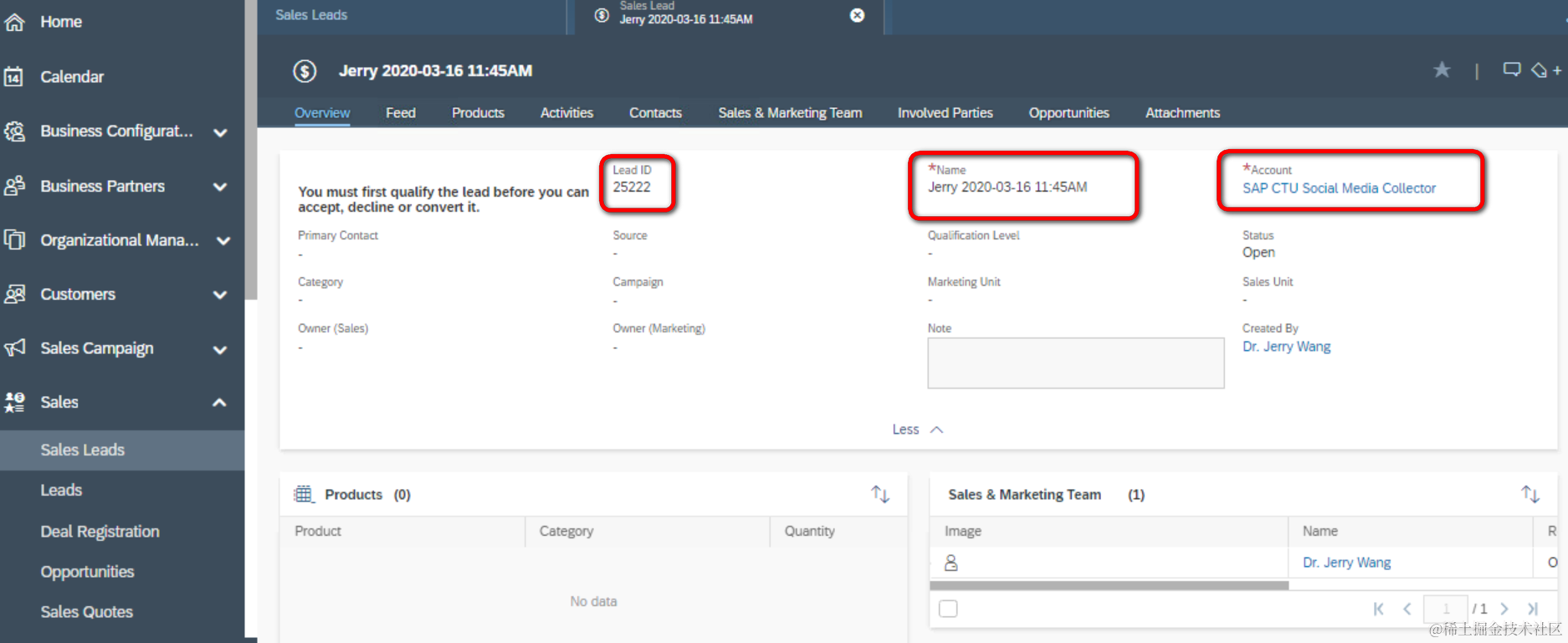Click the Home house icon
This screenshot has width=1568, height=643.
[14, 22]
